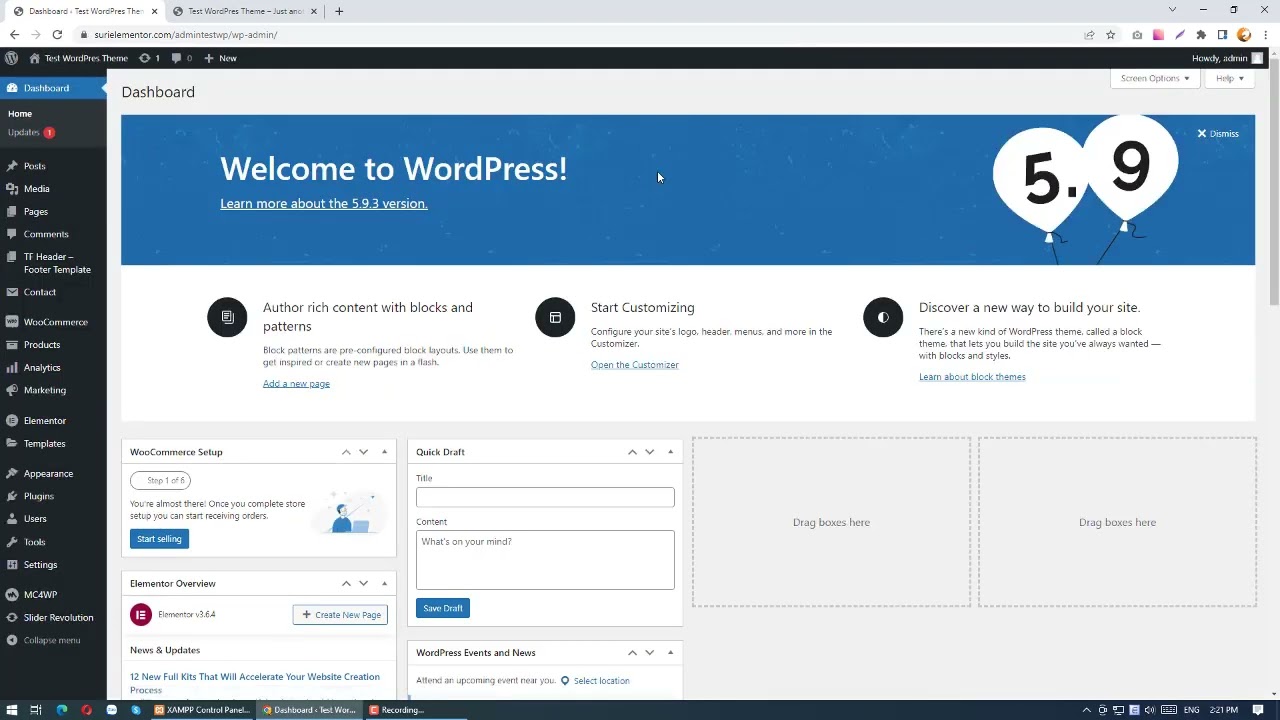Click the Marketing megaphone icon

pyautogui.click(x=12, y=390)
